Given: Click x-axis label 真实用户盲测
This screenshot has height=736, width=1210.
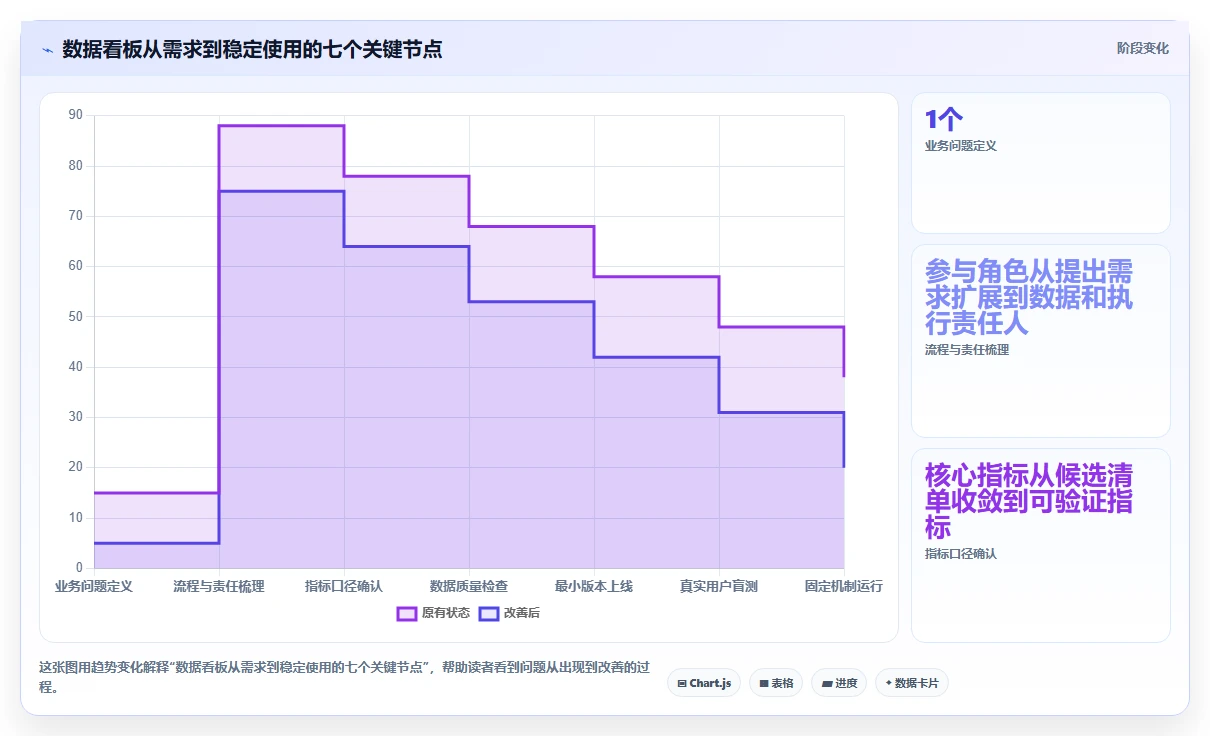Looking at the screenshot, I should (719, 586).
